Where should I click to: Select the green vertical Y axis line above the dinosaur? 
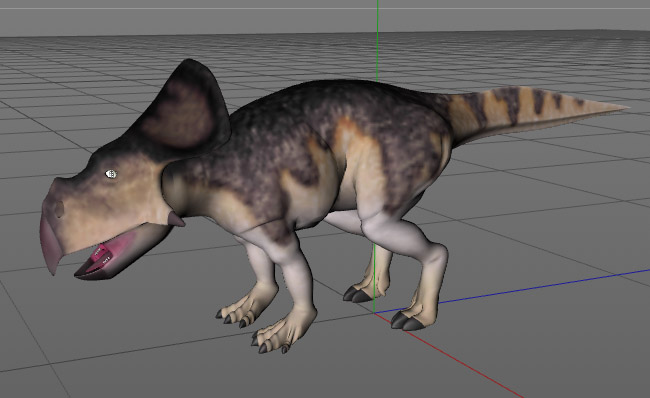click(377, 39)
